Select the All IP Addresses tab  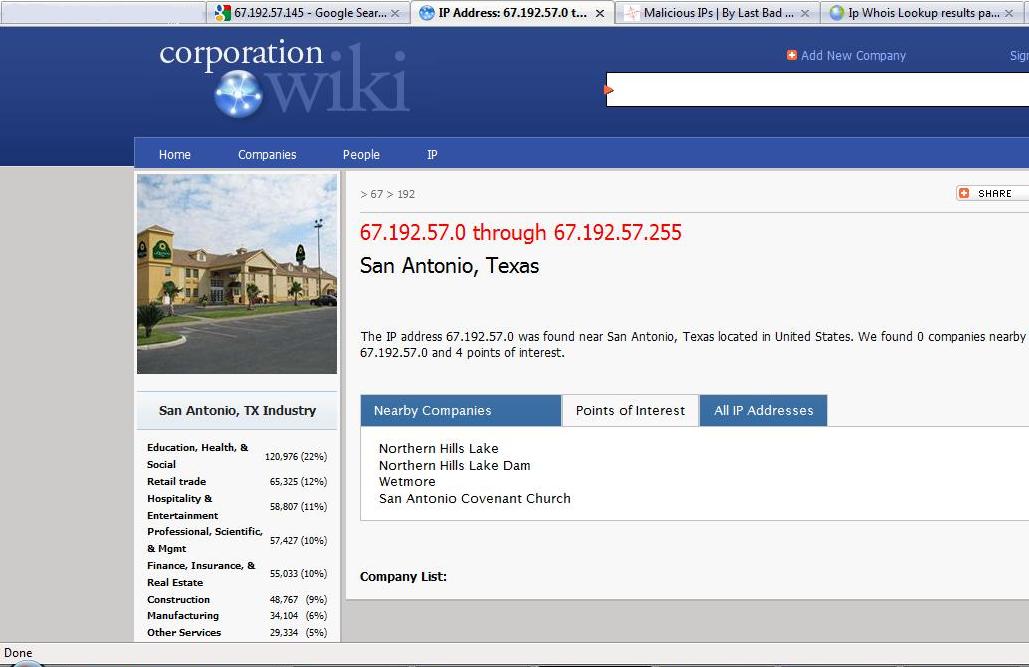pyautogui.click(x=763, y=410)
